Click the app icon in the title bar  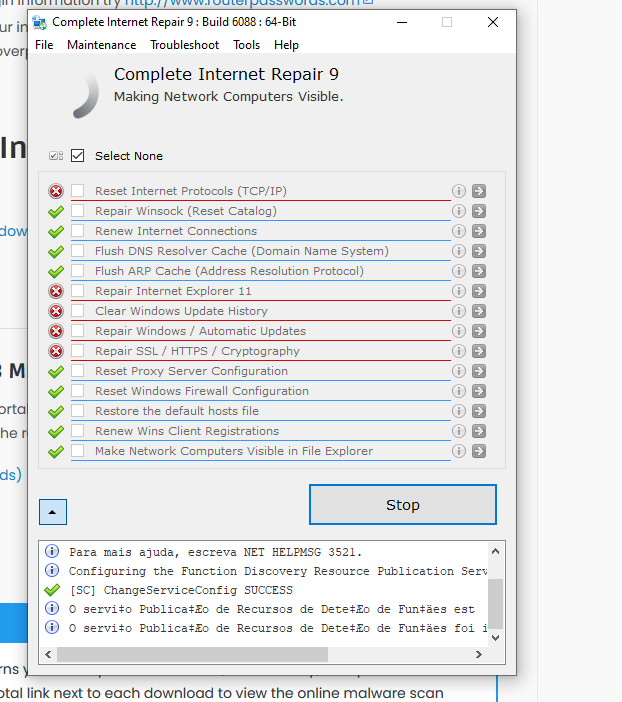click(39, 22)
